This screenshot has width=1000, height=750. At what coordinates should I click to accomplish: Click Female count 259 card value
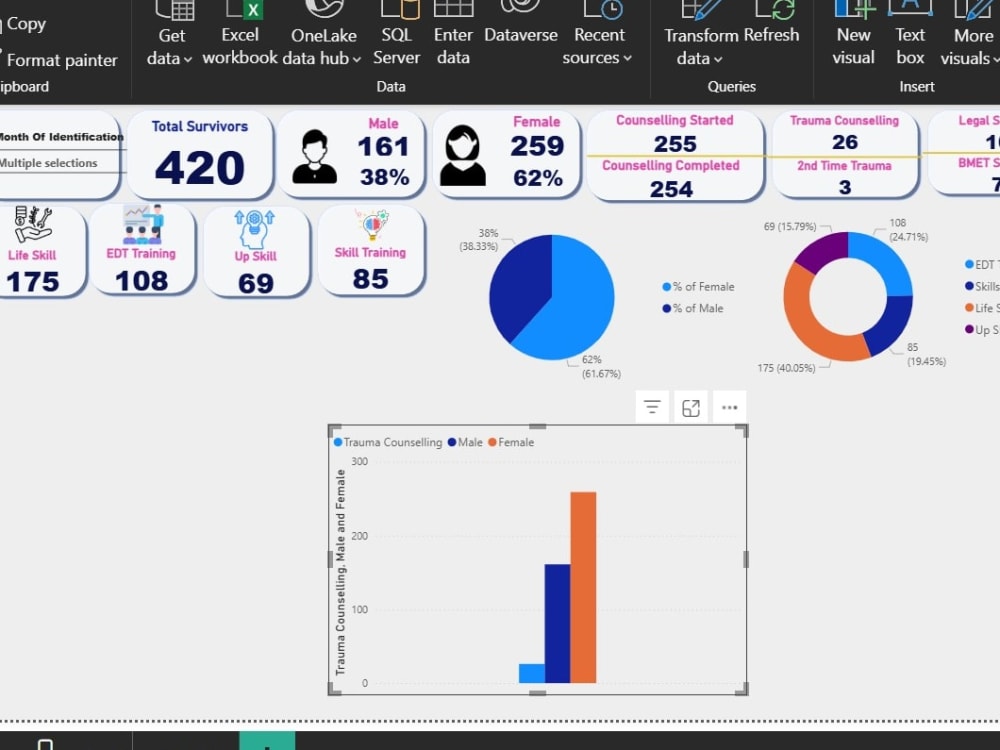pyautogui.click(x=537, y=146)
